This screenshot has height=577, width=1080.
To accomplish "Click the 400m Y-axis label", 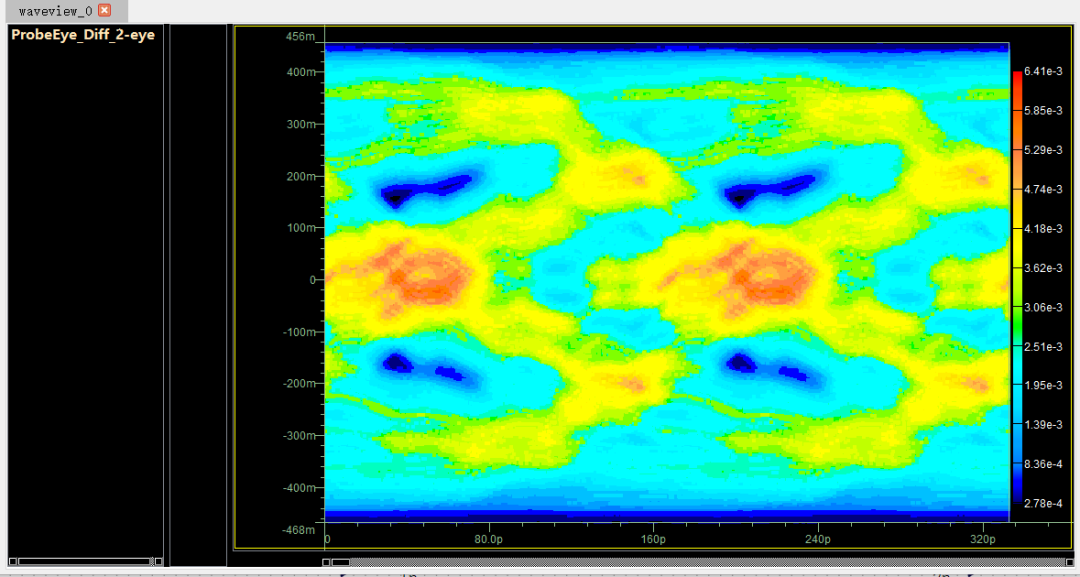I will coord(300,72).
